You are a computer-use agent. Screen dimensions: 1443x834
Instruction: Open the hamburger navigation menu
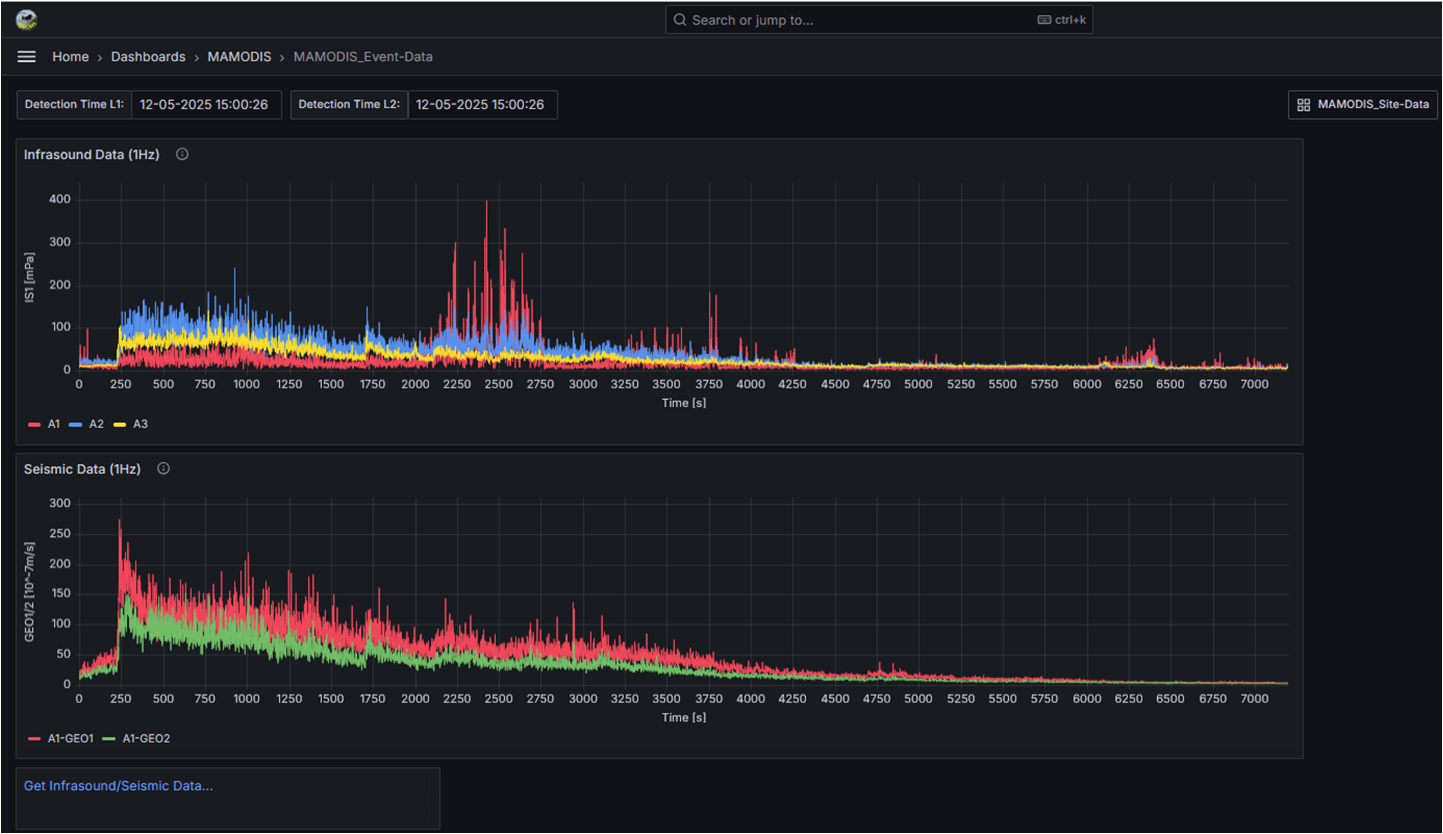pyautogui.click(x=27, y=57)
